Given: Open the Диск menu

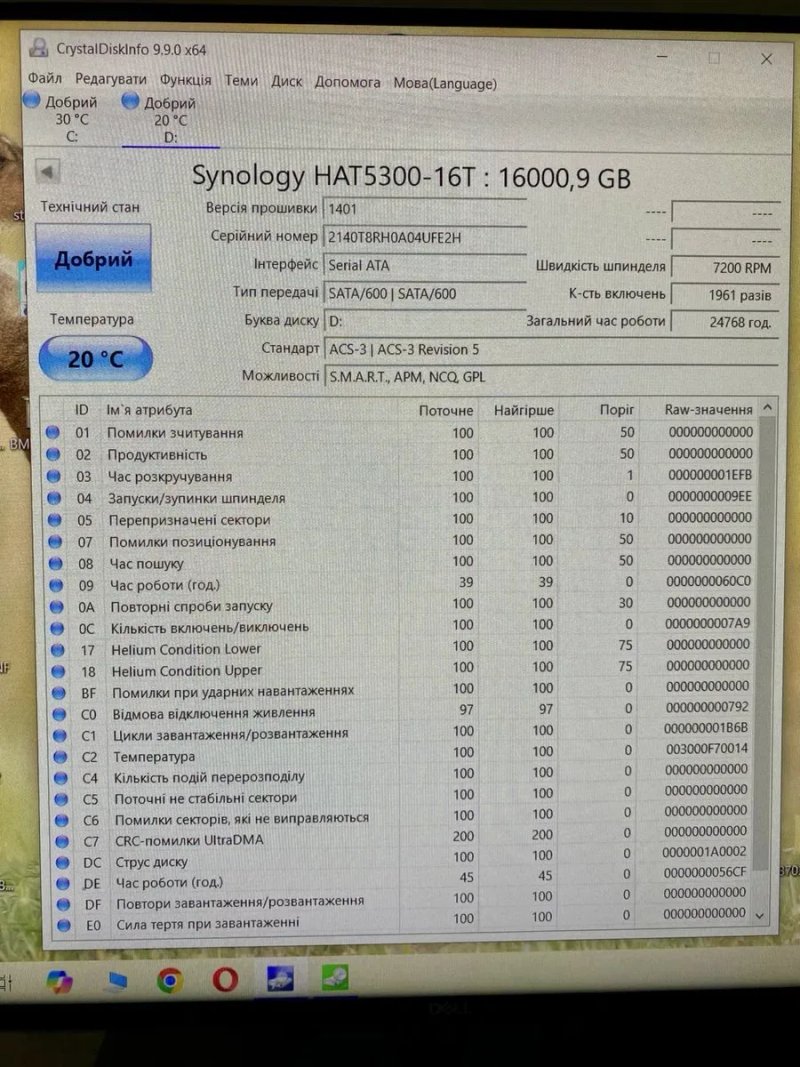Looking at the screenshot, I should (x=286, y=82).
